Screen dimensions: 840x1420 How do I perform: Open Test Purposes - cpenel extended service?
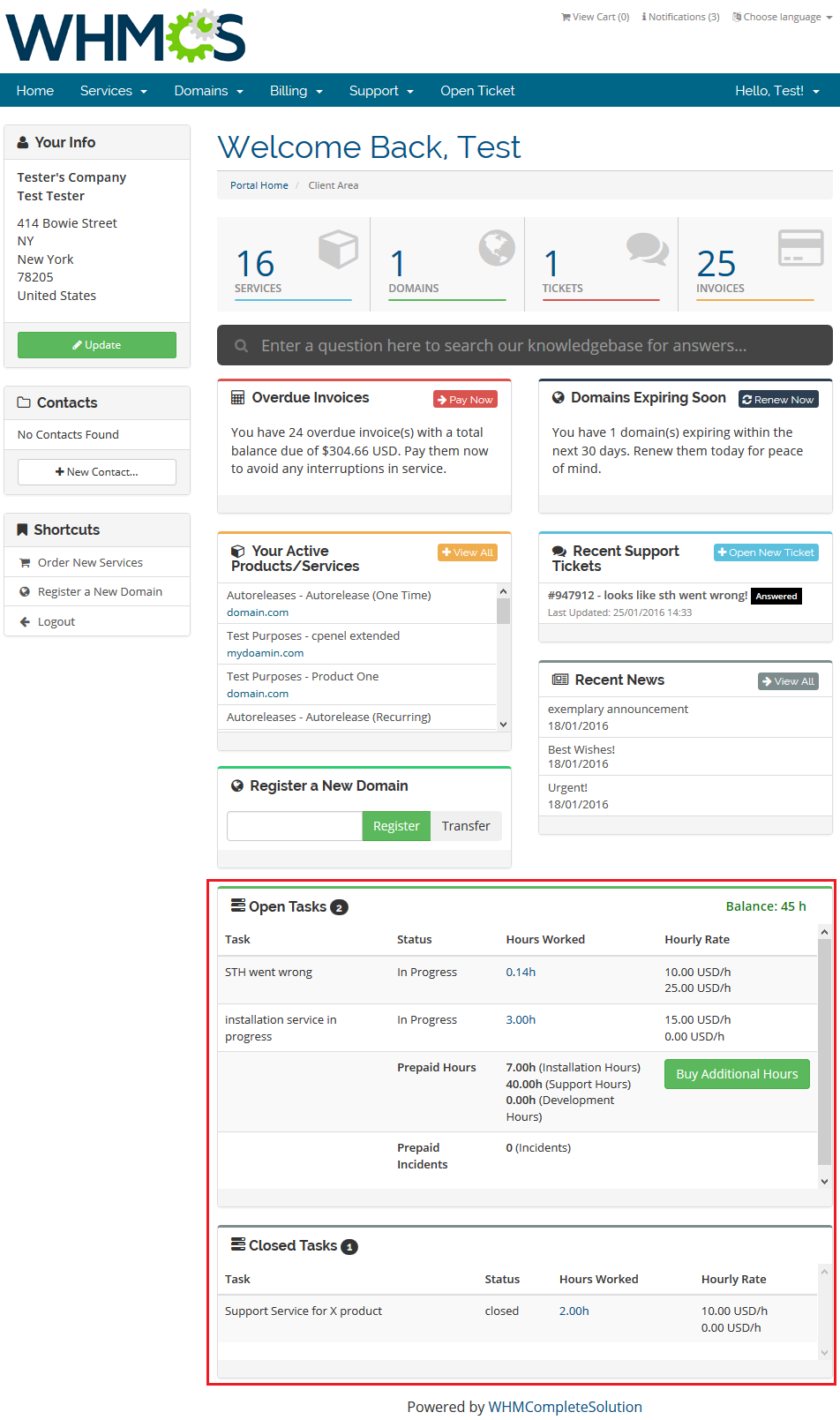point(313,636)
